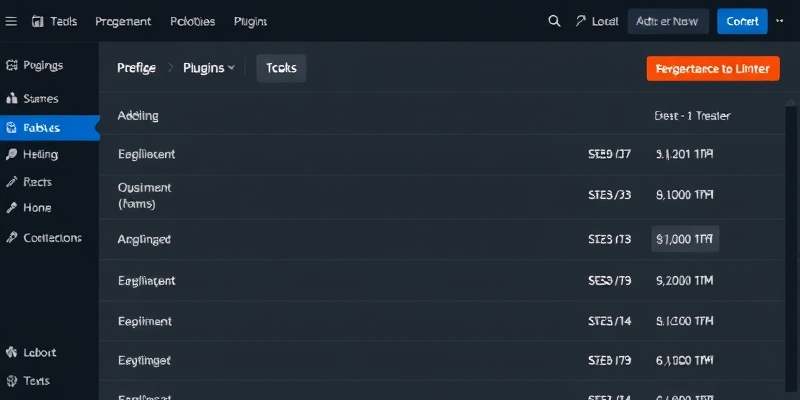Click the icon beside Loɛal
800x400 pixels.
click(x=581, y=21)
